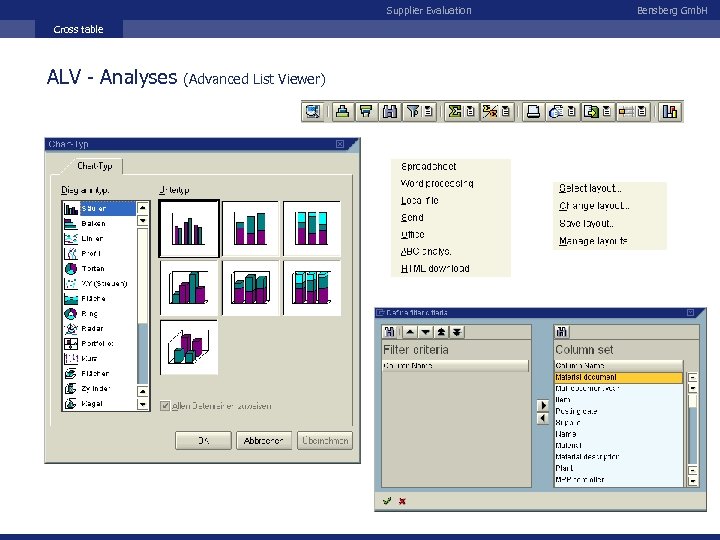Open the dropdown next to the Export icon
The height and width of the screenshot is (540, 720).
(607, 112)
